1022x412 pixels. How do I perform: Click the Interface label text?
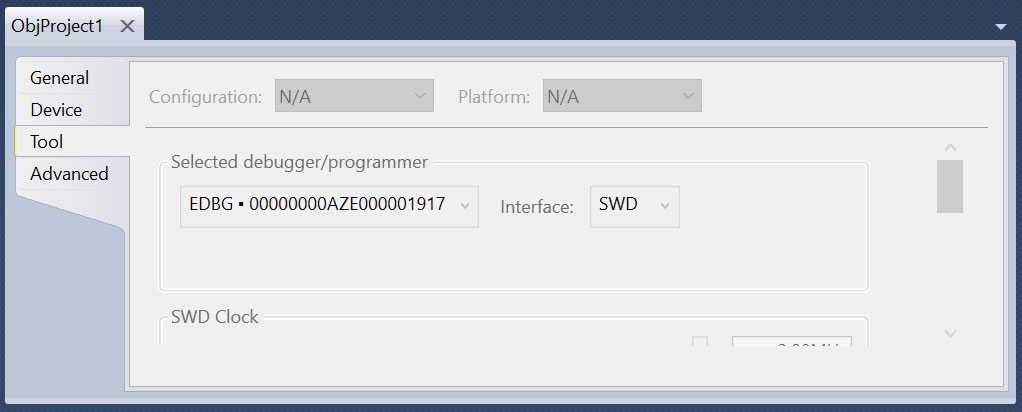tap(537, 207)
